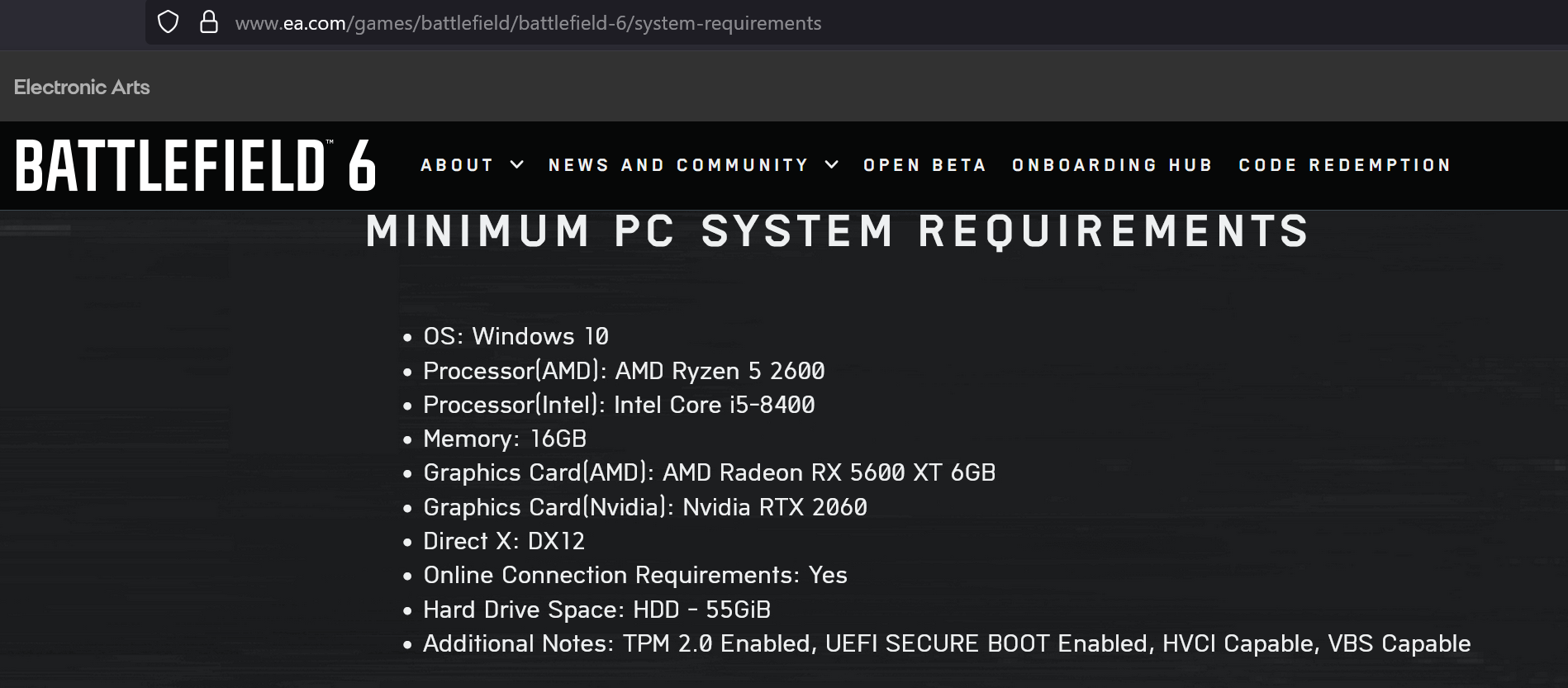1568x688 pixels.
Task: Go to Code Redemption
Action: coord(1344,165)
